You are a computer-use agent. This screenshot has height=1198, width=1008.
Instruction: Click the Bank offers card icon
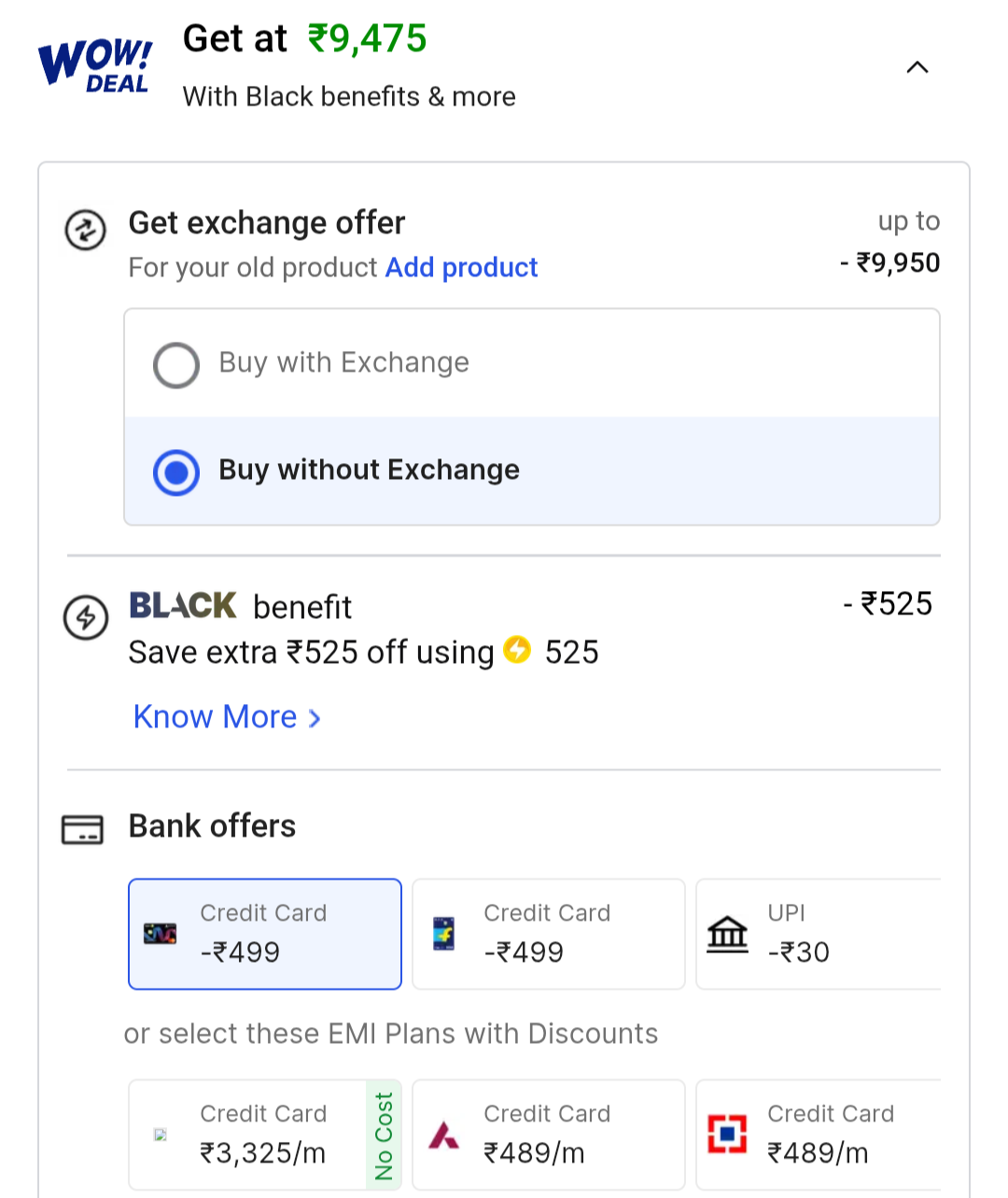(x=82, y=829)
